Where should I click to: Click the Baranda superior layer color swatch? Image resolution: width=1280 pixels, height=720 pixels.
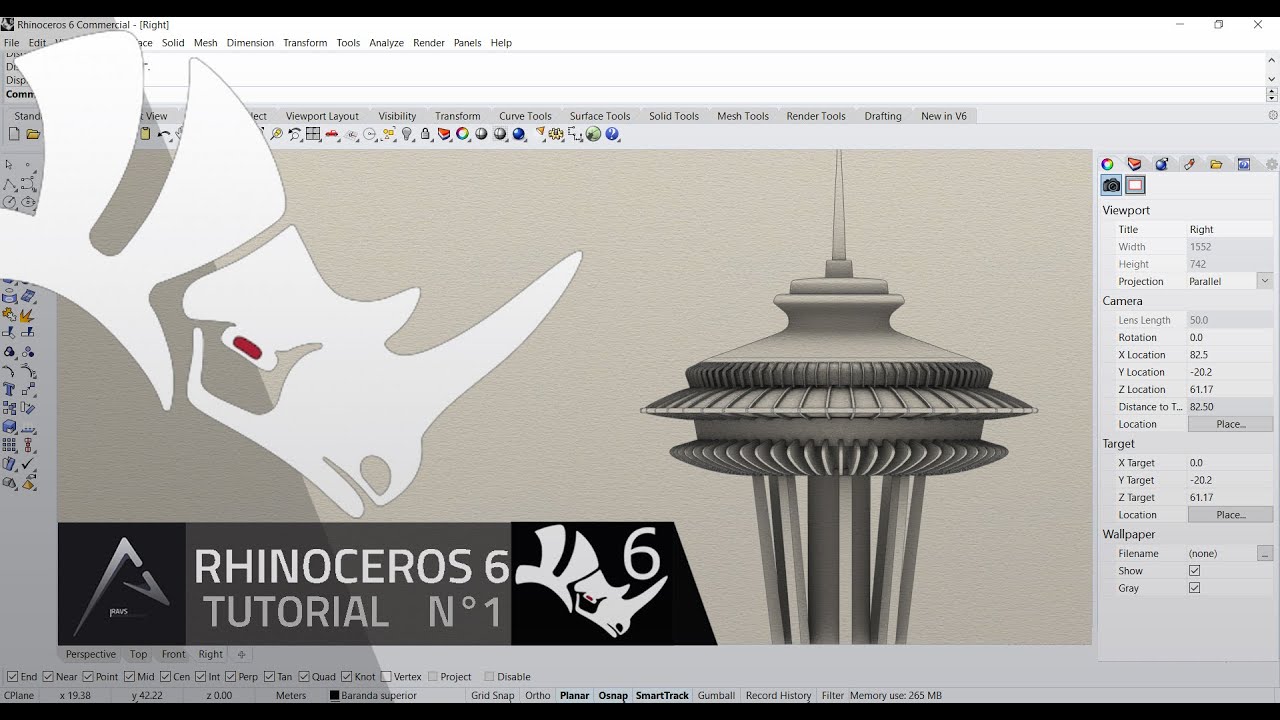335,695
